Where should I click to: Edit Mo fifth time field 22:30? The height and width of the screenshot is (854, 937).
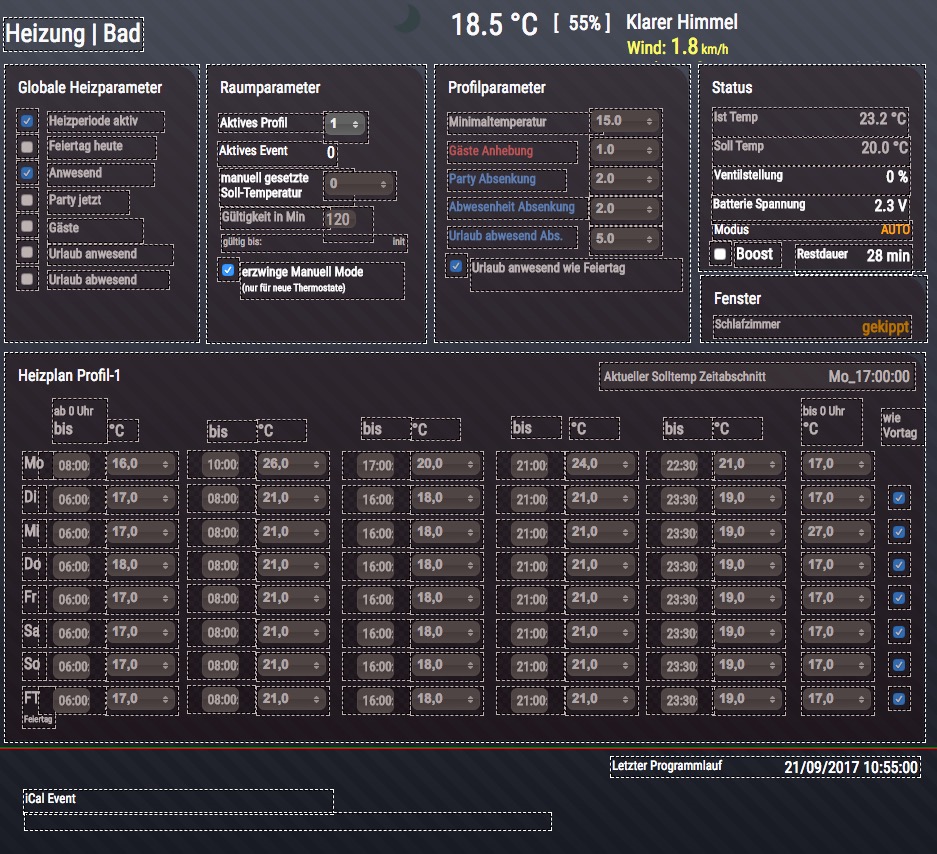click(681, 465)
